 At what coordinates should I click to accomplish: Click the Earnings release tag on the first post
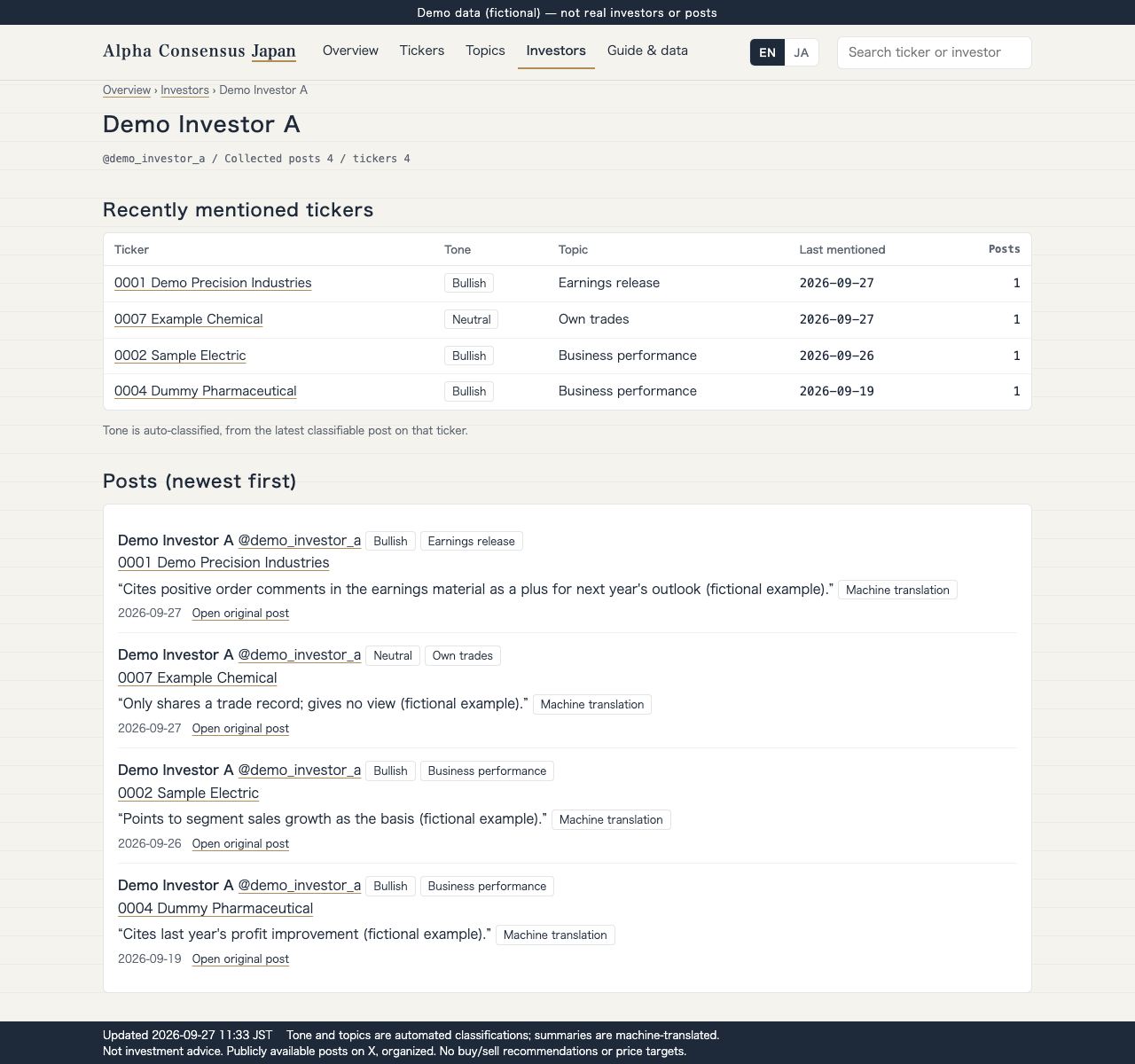coord(472,541)
